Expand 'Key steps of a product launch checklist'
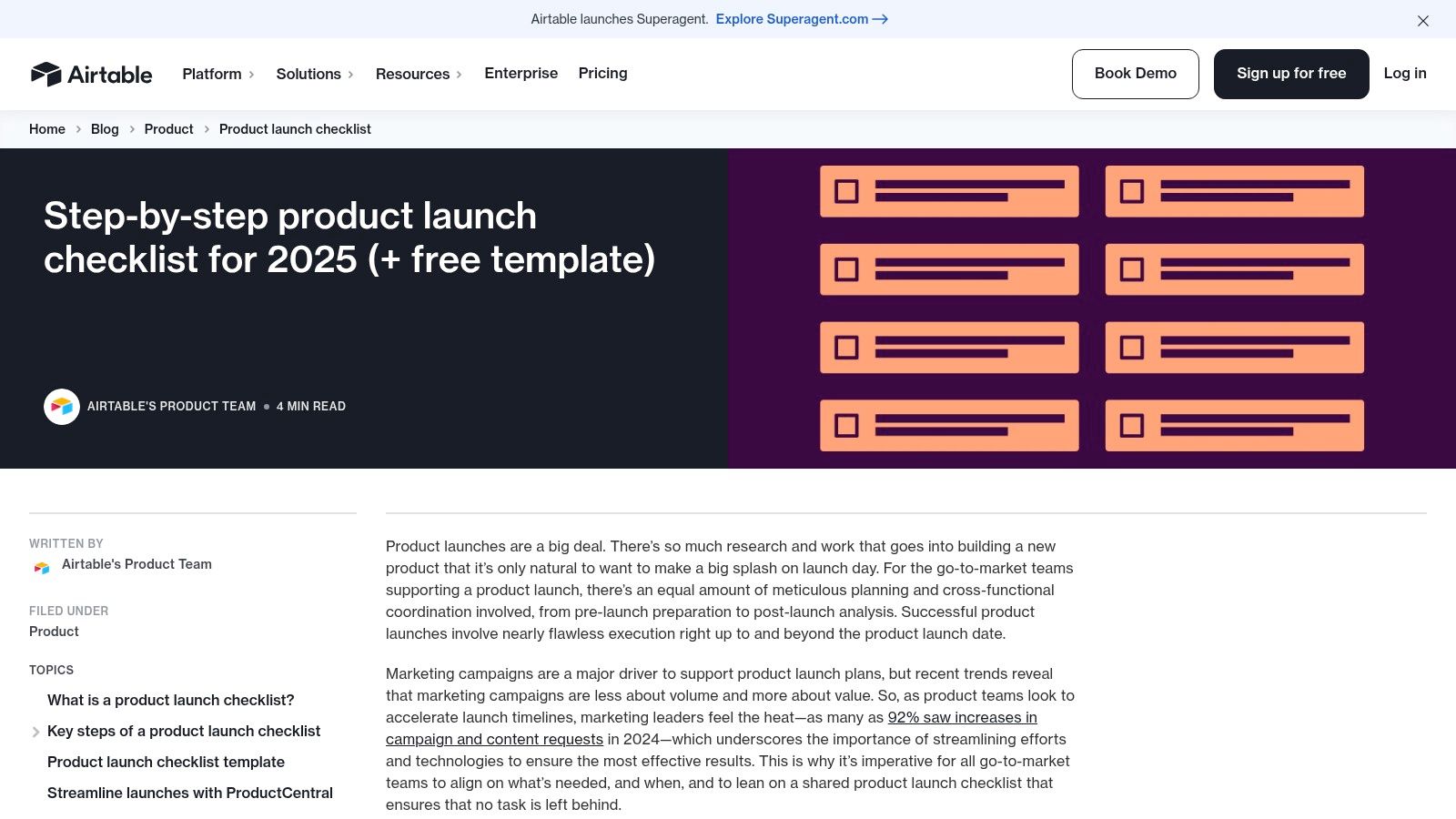 click(x=36, y=732)
